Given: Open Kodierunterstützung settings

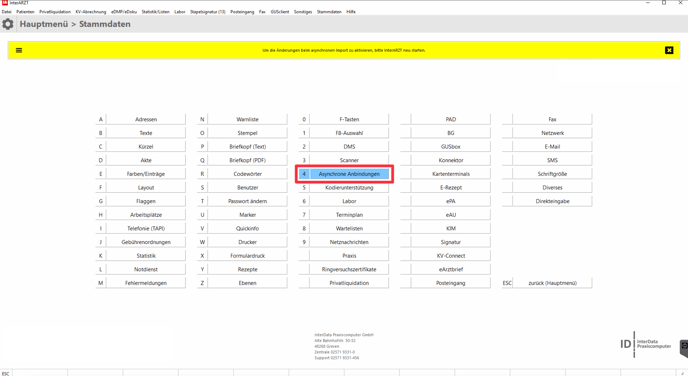Looking at the screenshot, I should [x=349, y=187].
